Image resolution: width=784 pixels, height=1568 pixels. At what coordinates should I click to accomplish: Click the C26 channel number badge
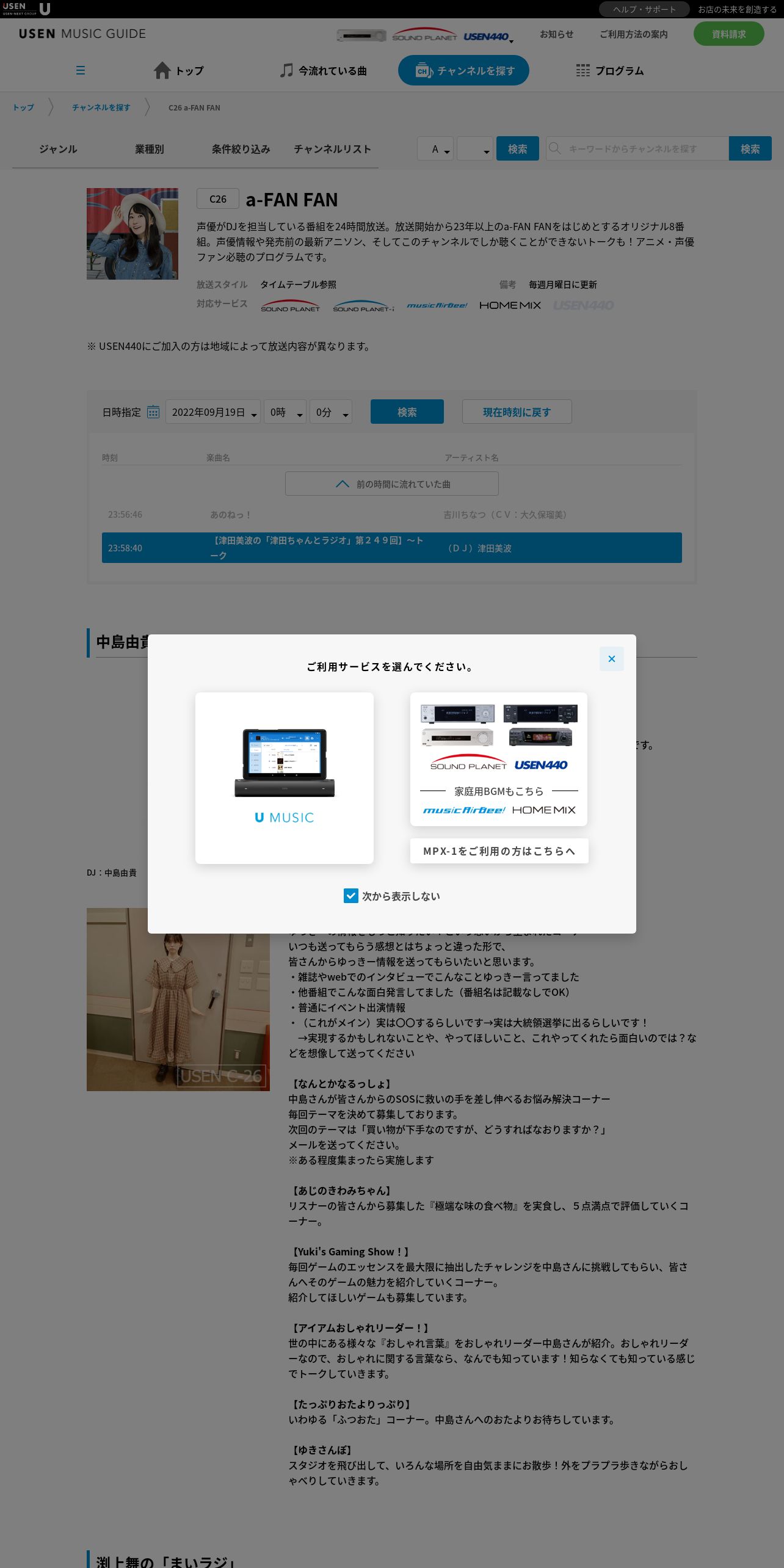(x=217, y=199)
